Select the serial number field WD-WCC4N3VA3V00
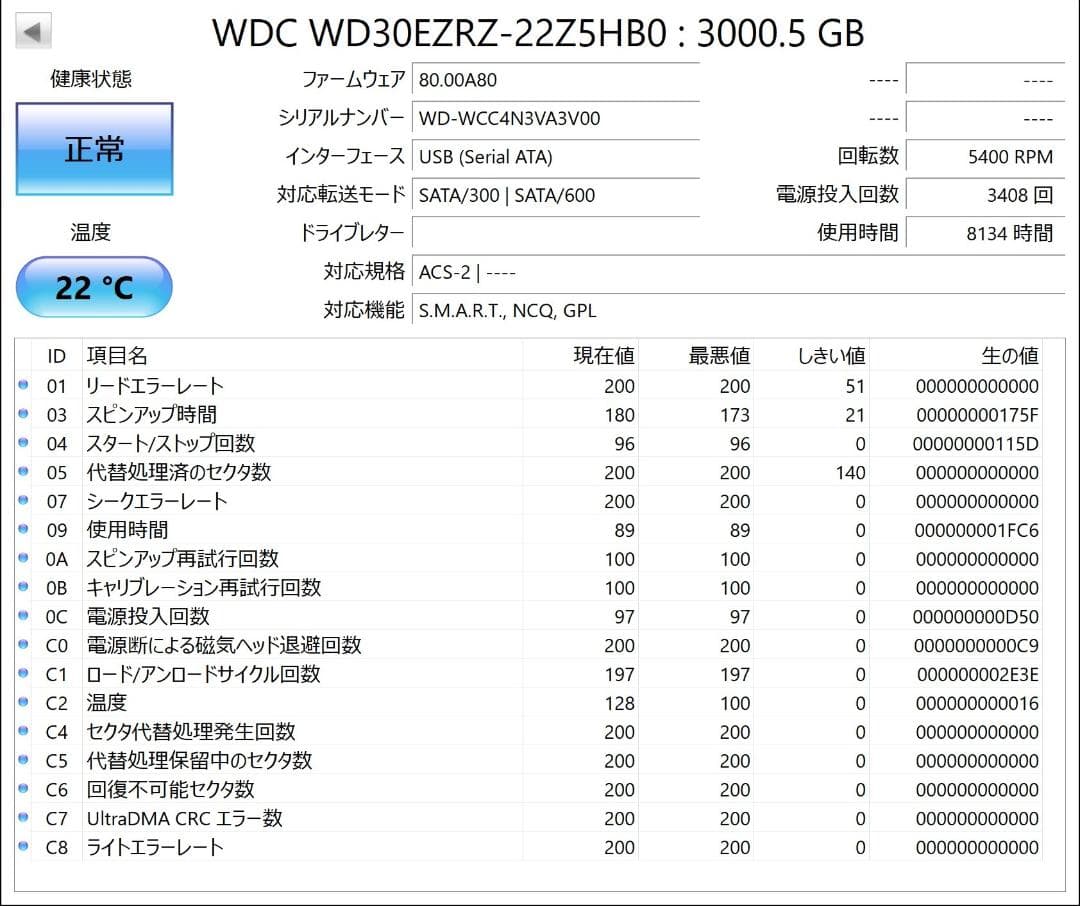Viewport: 1080px width, 906px height. coord(556,118)
